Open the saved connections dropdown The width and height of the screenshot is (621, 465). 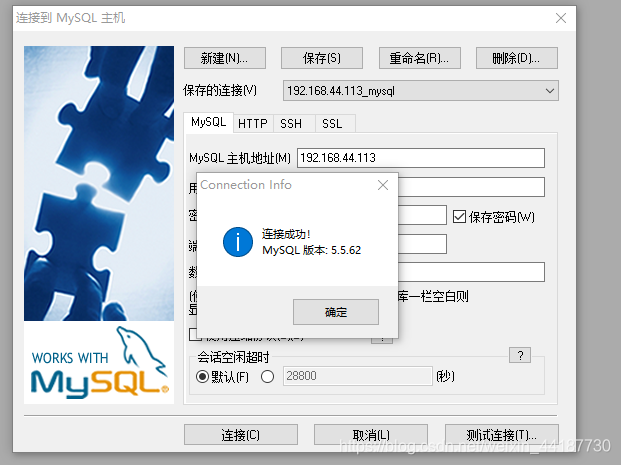click(421, 91)
